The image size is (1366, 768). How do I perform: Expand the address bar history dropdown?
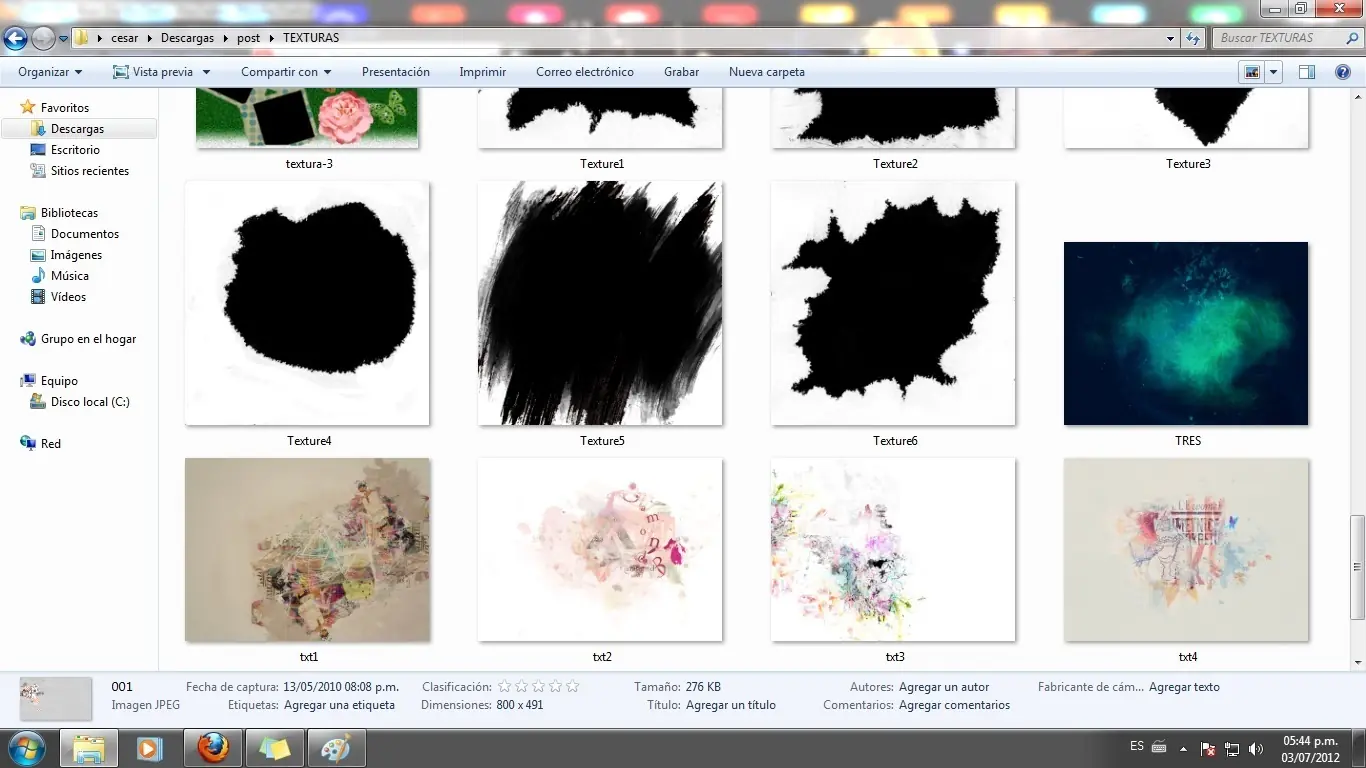(x=1171, y=38)
